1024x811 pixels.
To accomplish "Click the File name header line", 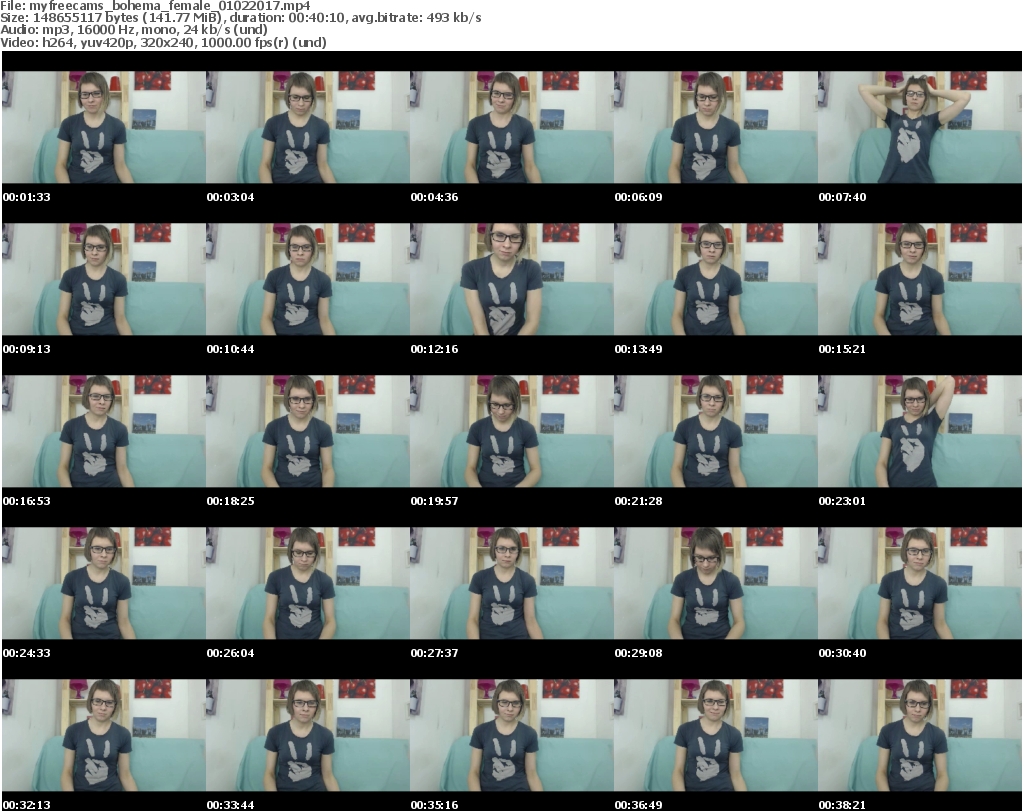I will pyautogui.click(x=155, y=6).
